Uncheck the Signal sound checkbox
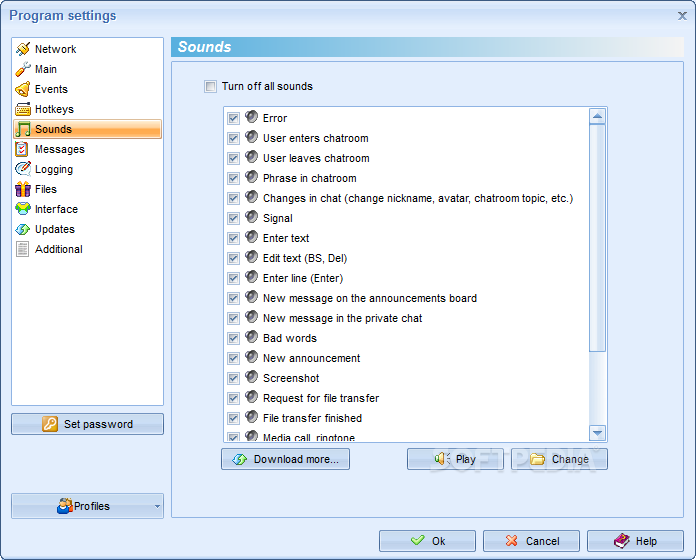This screenshot has height=560, width=696. coord(233,218)
